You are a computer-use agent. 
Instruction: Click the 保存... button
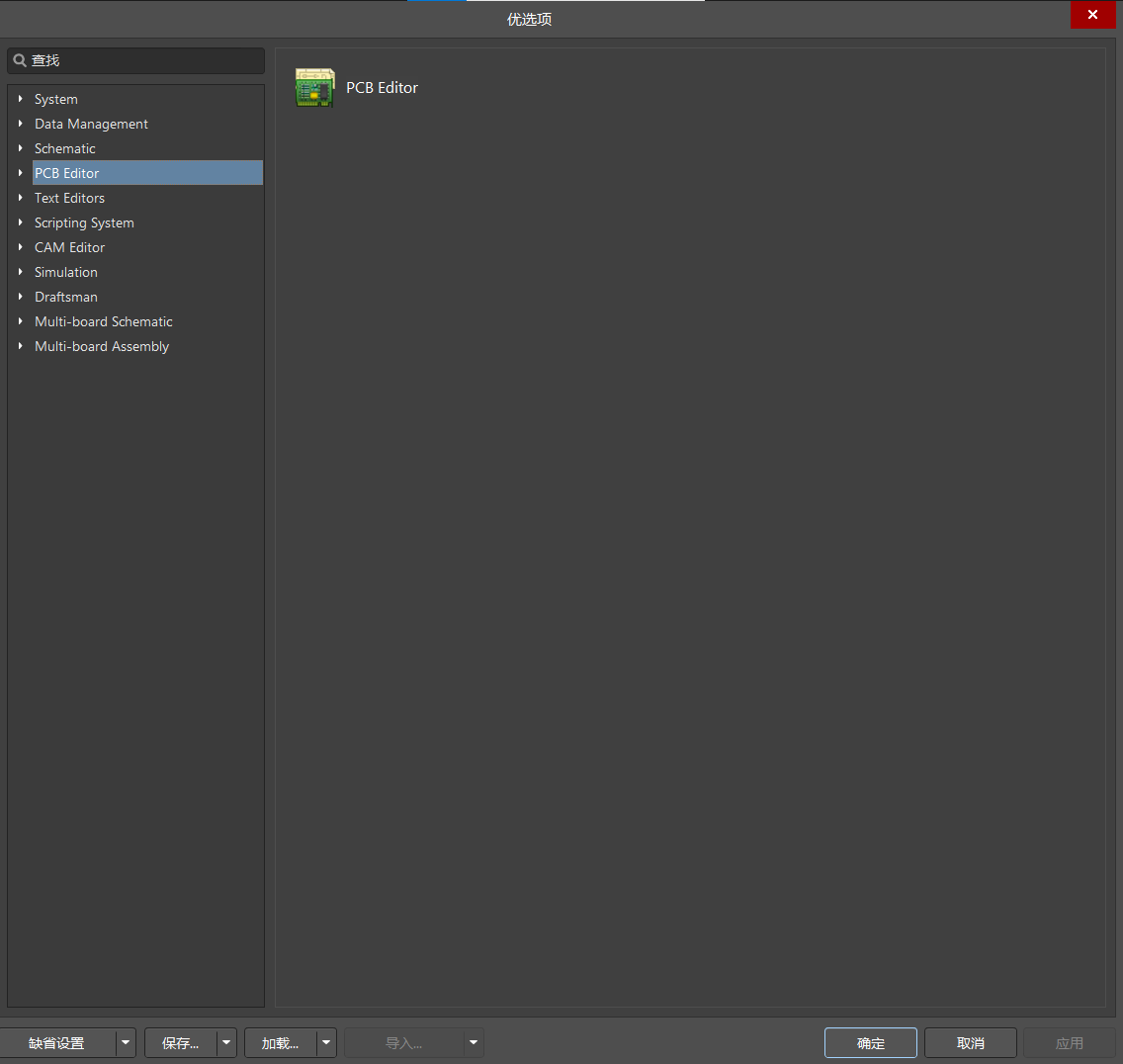tap(181, 1043)
